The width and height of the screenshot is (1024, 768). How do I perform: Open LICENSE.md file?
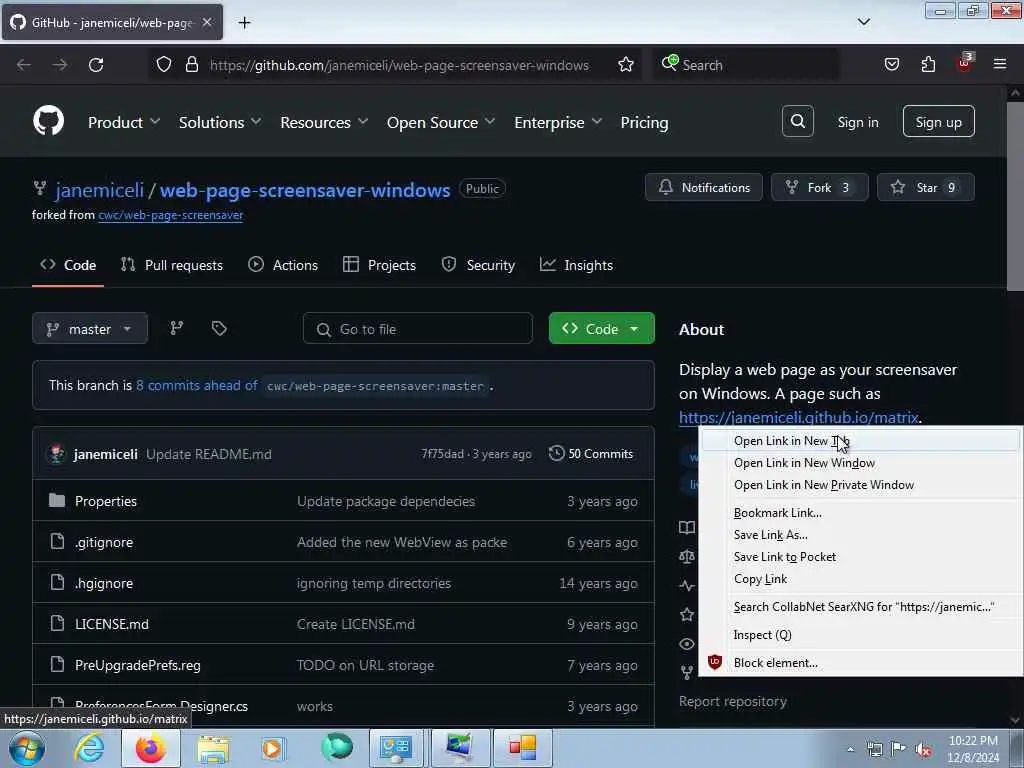point(112,624)
